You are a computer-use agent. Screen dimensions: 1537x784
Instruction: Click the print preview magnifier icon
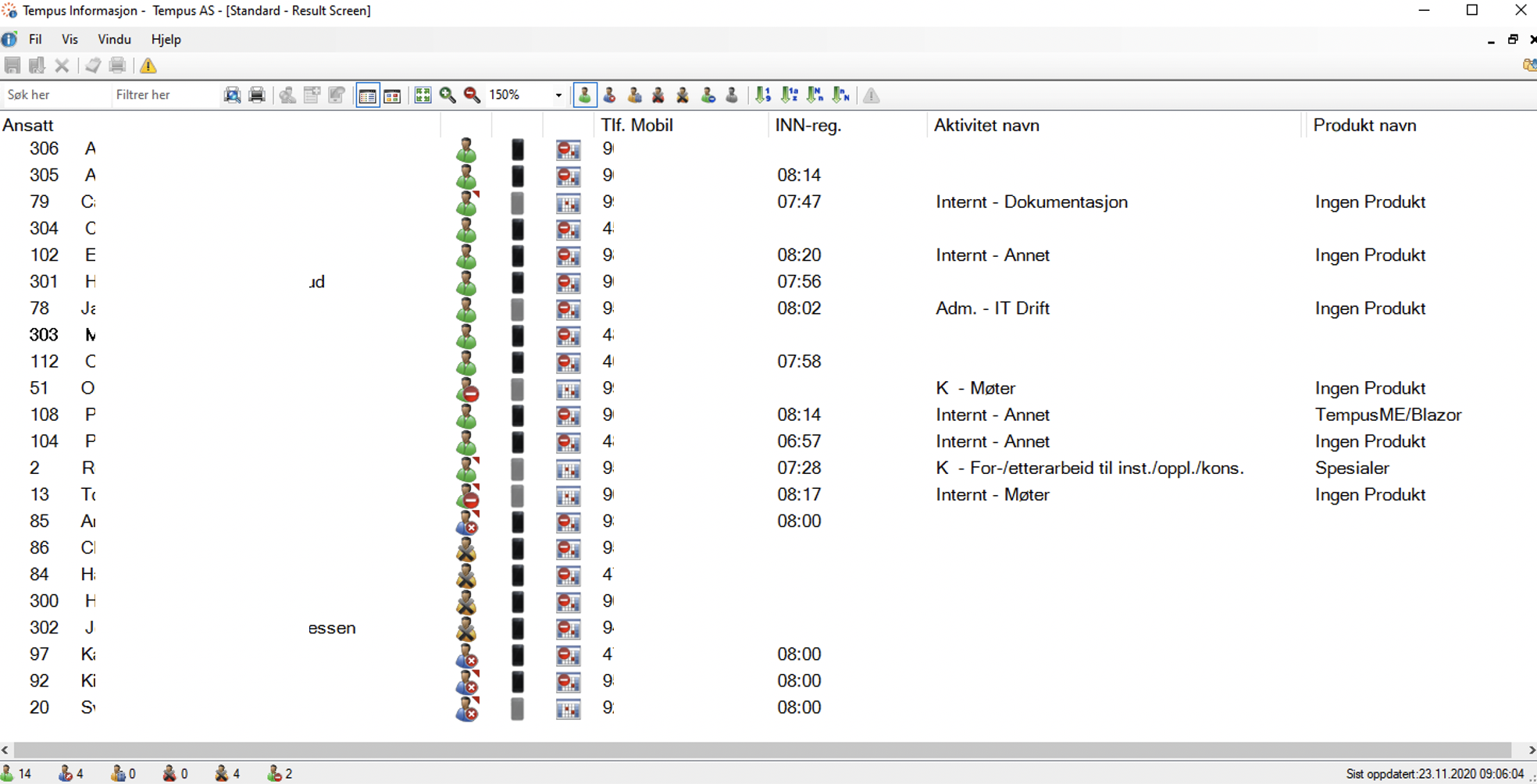pos(232,95)
